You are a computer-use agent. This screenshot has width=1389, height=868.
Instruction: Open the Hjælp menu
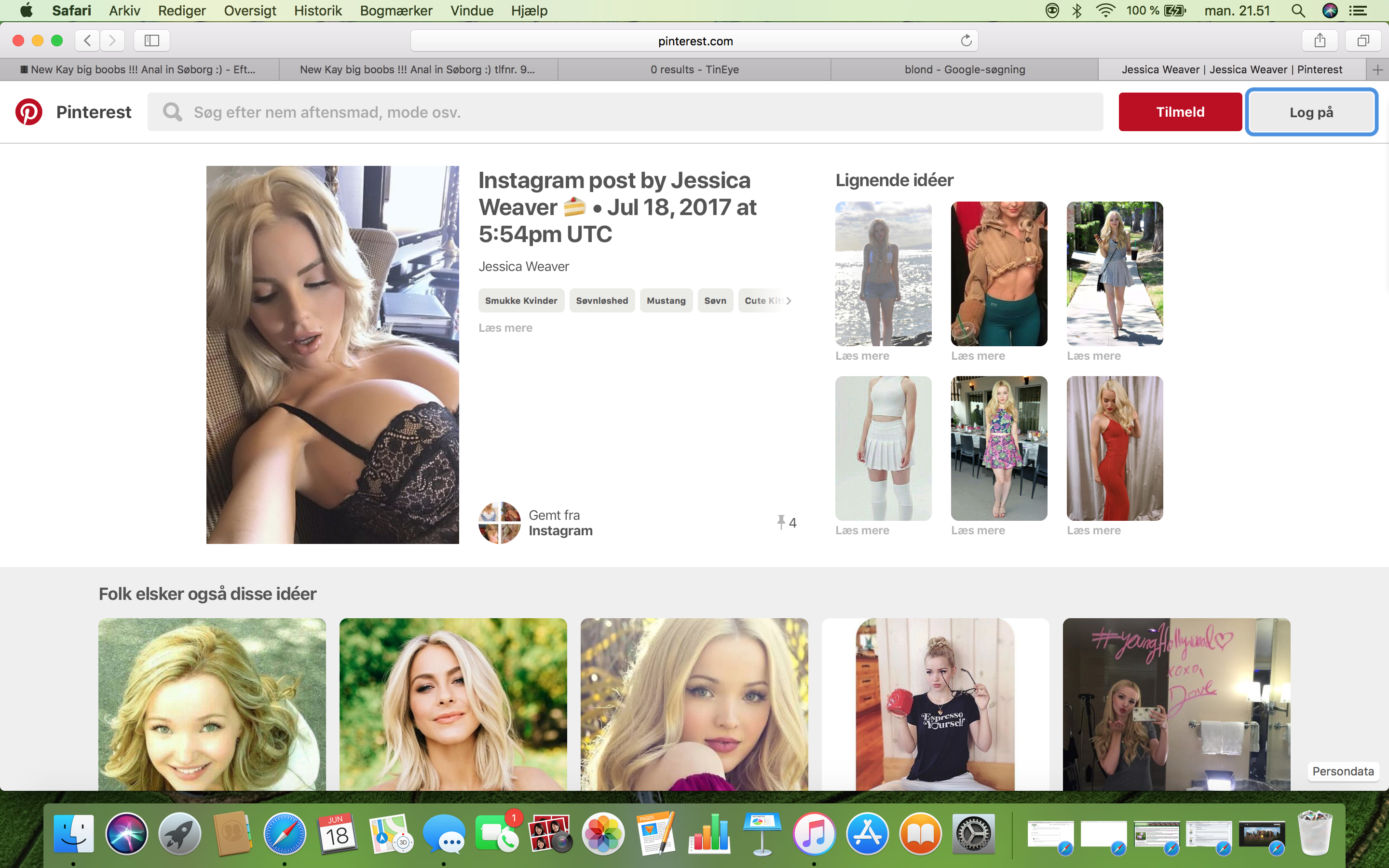pyautogui.click(x=529, y=10)
